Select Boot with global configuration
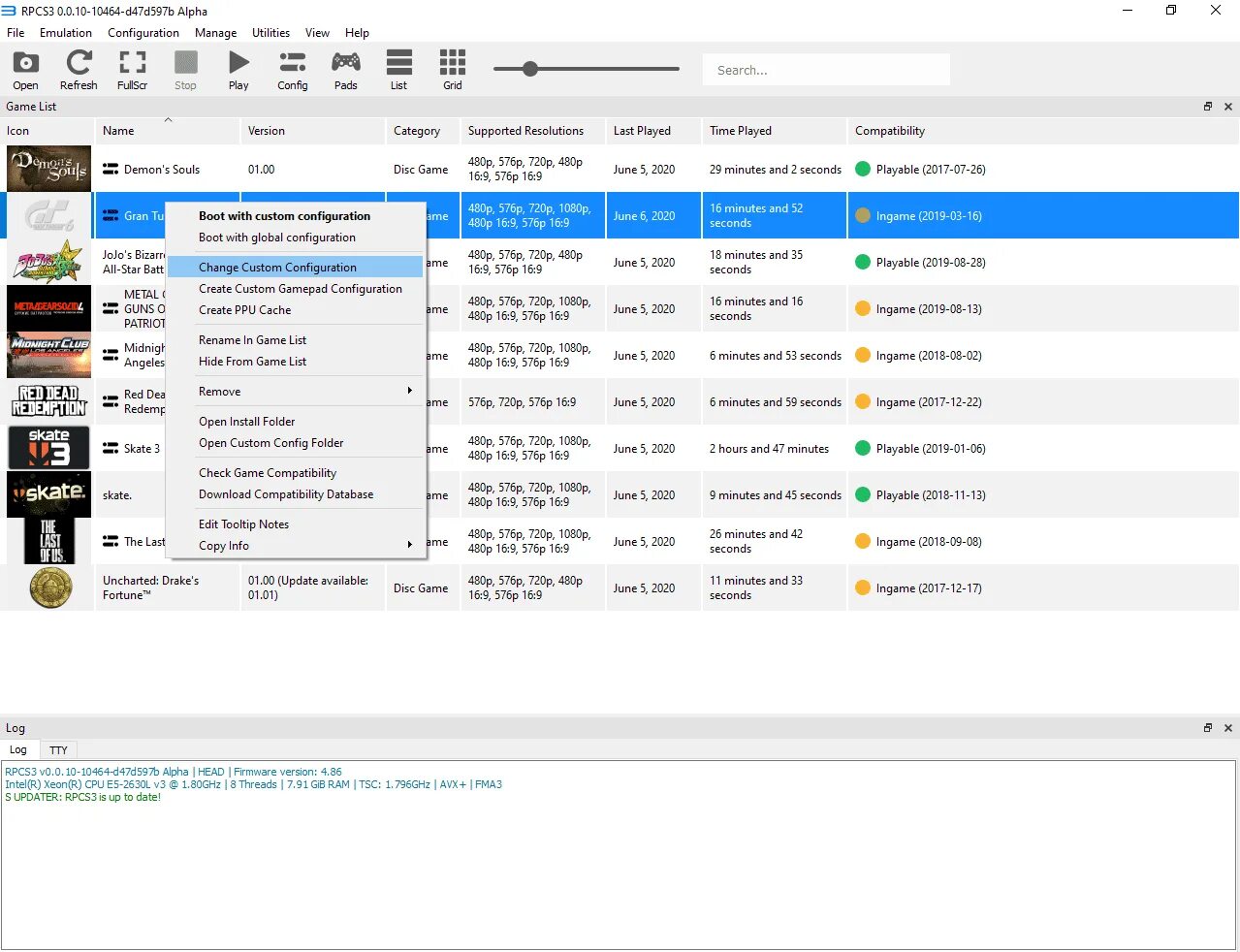This screenshot has height=952, width=1240. point(296,238)
